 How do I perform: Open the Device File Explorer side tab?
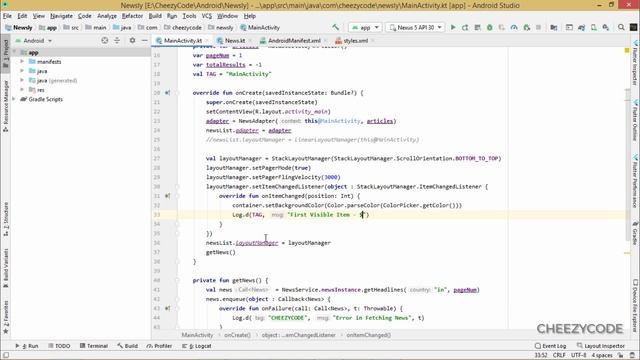635,305
